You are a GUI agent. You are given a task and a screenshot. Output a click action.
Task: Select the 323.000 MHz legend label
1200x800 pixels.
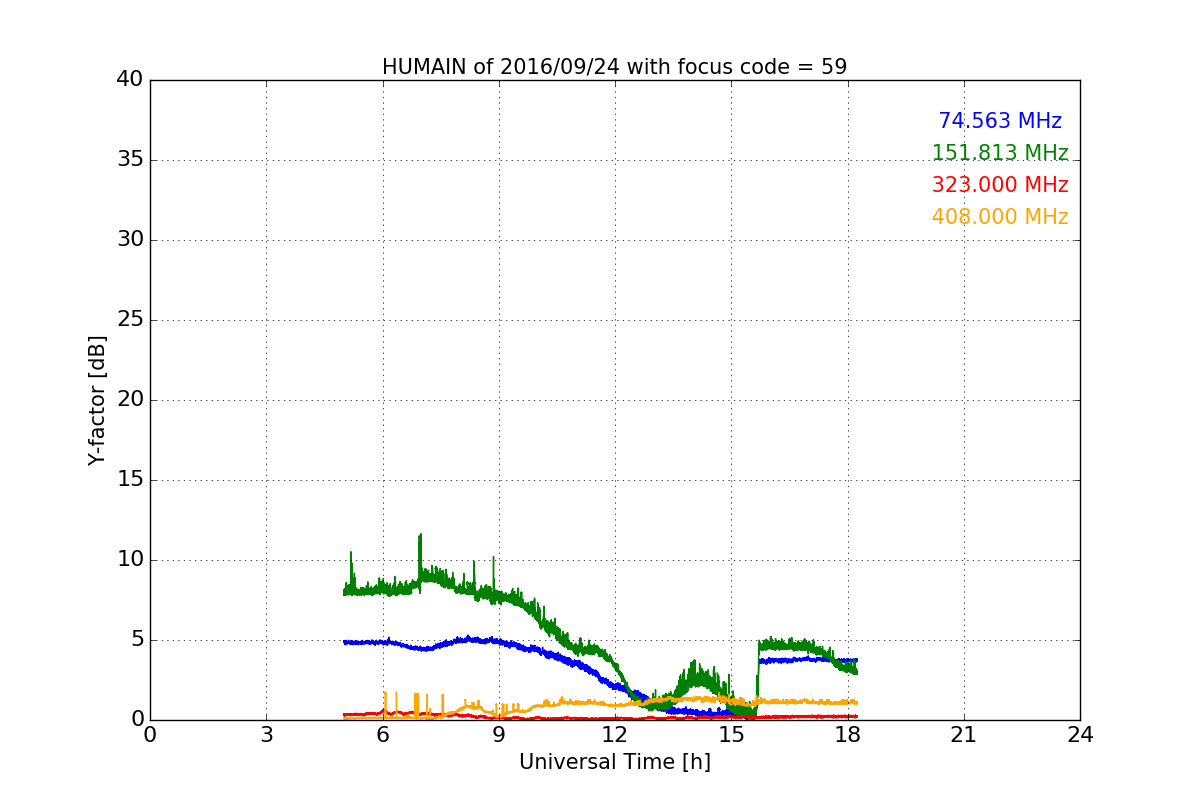(1000, 185)
